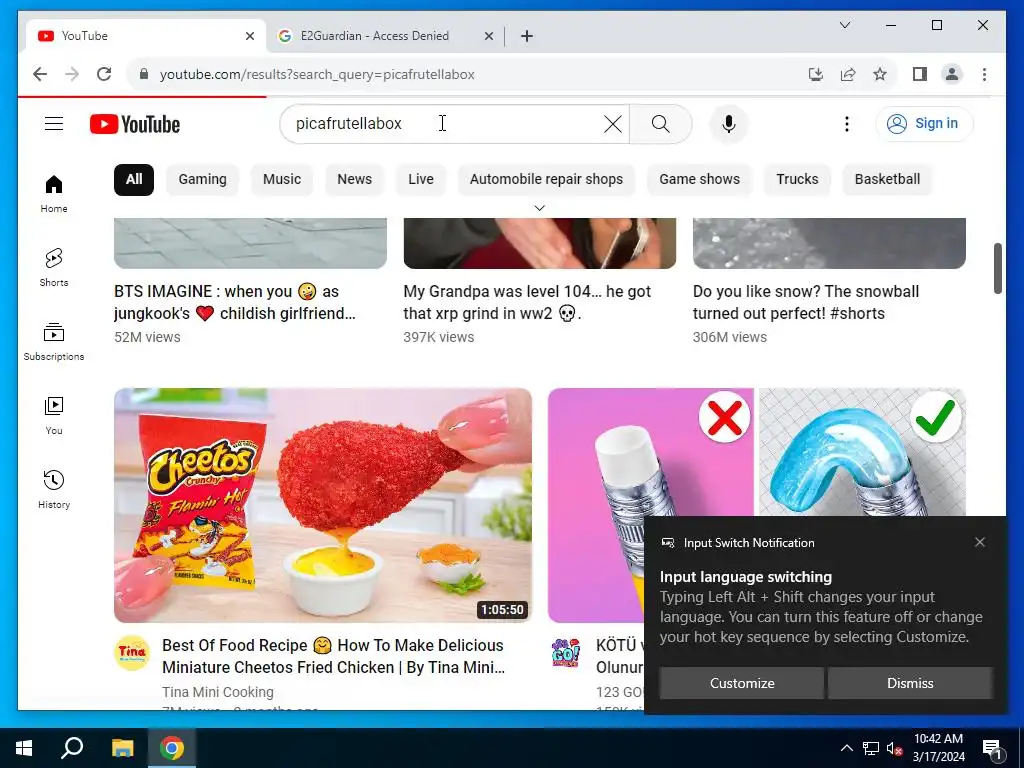This screenshot has height=768, width=1024.
Task: Close the YouTube tab
Action: 249,36
